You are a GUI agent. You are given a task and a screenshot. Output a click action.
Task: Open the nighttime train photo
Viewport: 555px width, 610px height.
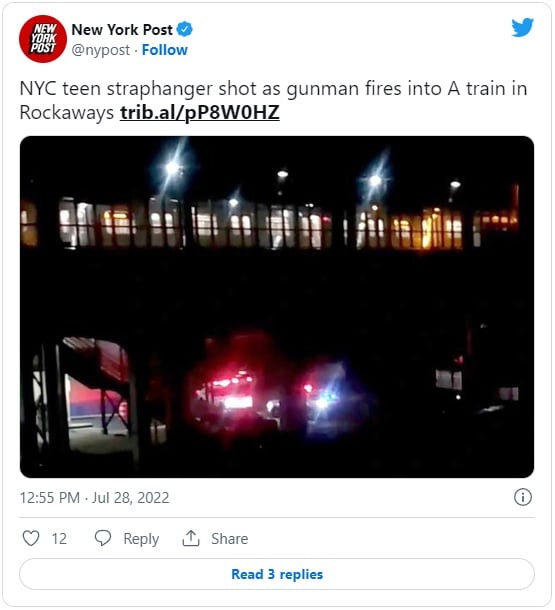[x=277, y=307]
